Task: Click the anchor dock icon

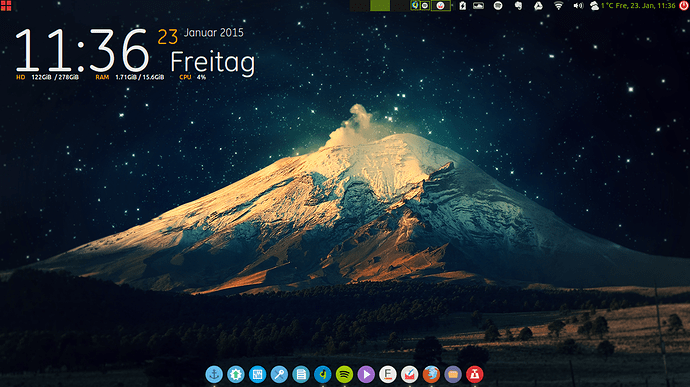Action: click(x=214, y=374)
